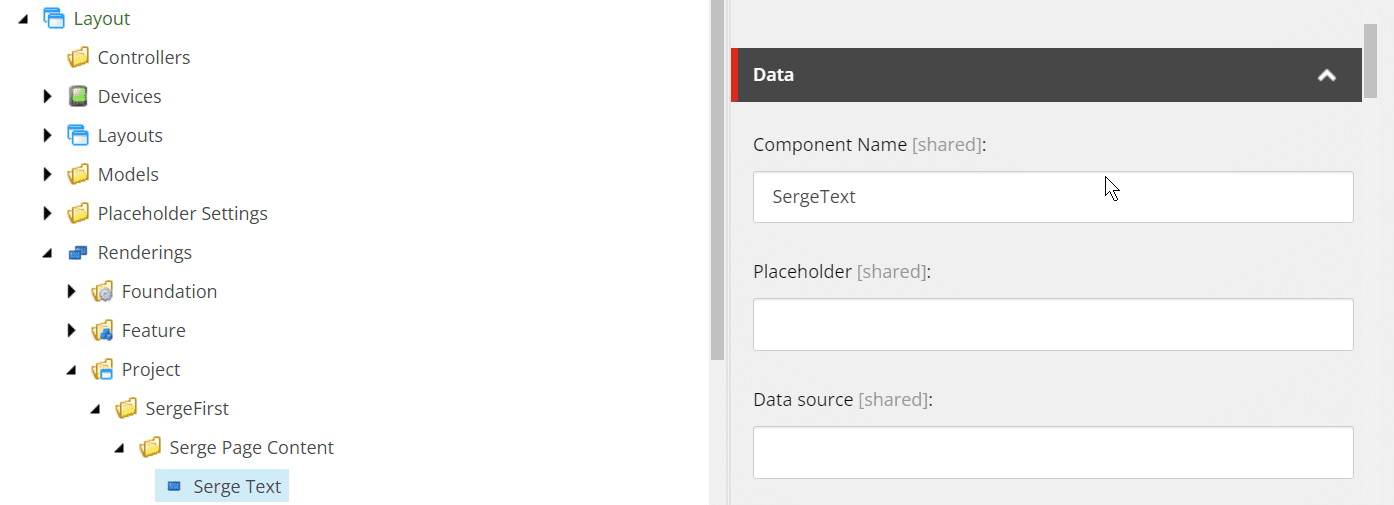The width and height of the screenshot is (1394, 505).
Task: Click the content tree vertical scrollbar
Action: [x=716, y=180]
